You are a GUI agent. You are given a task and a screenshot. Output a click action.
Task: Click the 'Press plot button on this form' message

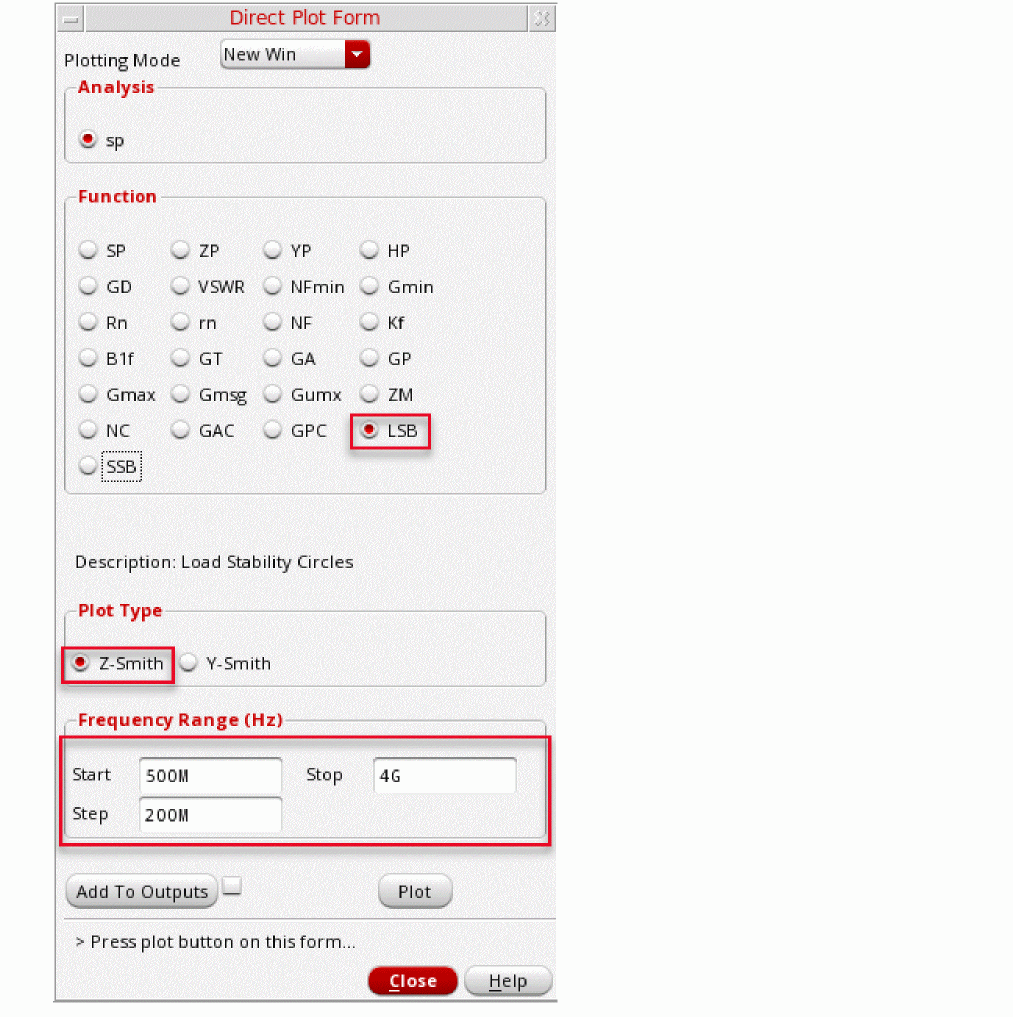click(x=215, y=942)
